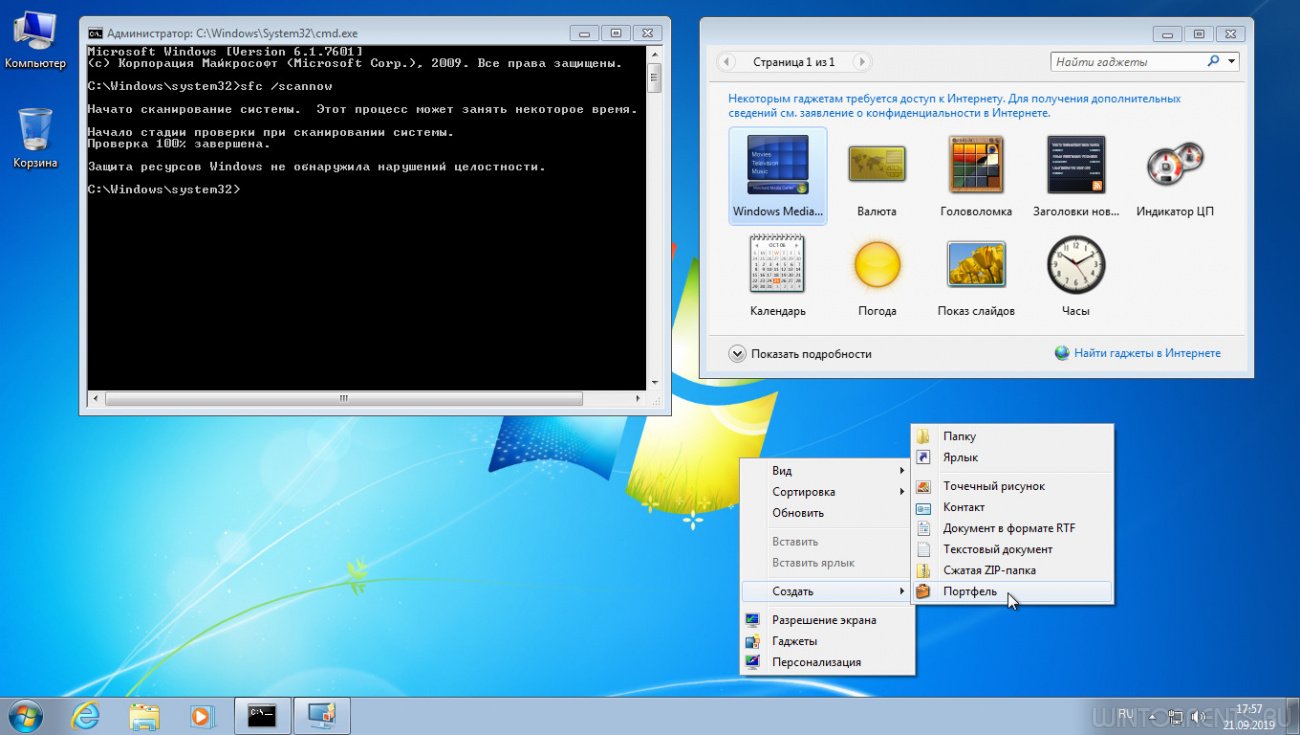This screenshot has width=1300, height=735.
Task: Select the Индикатор ЦП gadget
Action: [x=1175, y=175]
